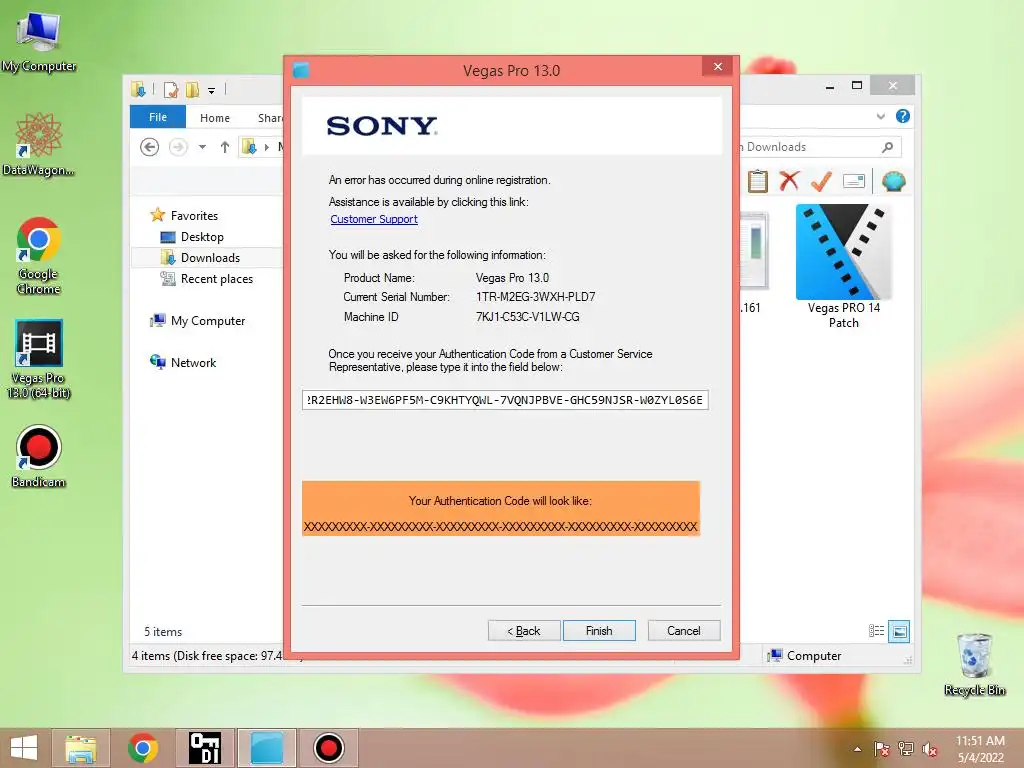Open the Windows Start button
The image size is (1024, 768).
(x=24, y=748)
